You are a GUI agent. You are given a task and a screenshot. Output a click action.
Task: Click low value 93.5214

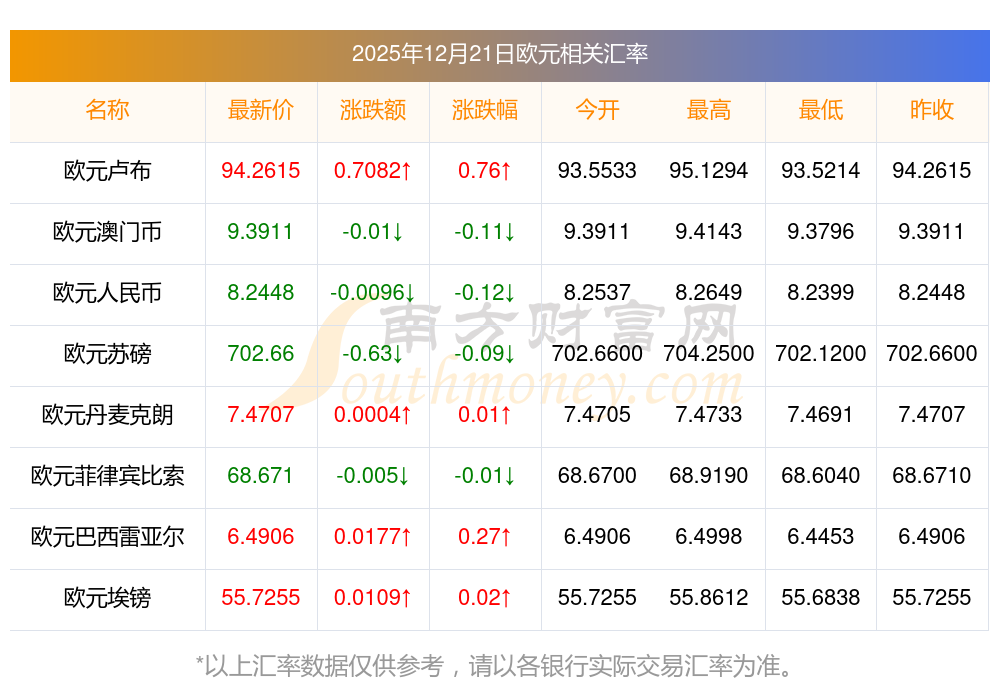[x=821, y=170]
